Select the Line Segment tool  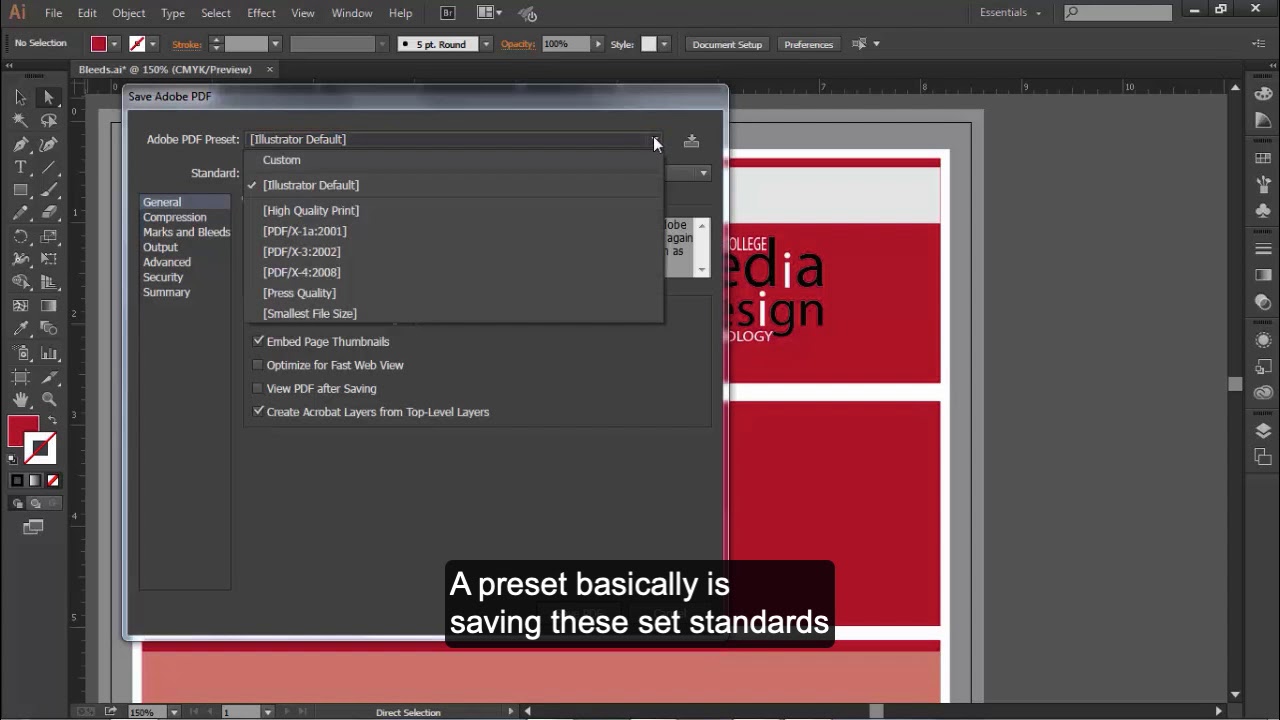[48, 167]
